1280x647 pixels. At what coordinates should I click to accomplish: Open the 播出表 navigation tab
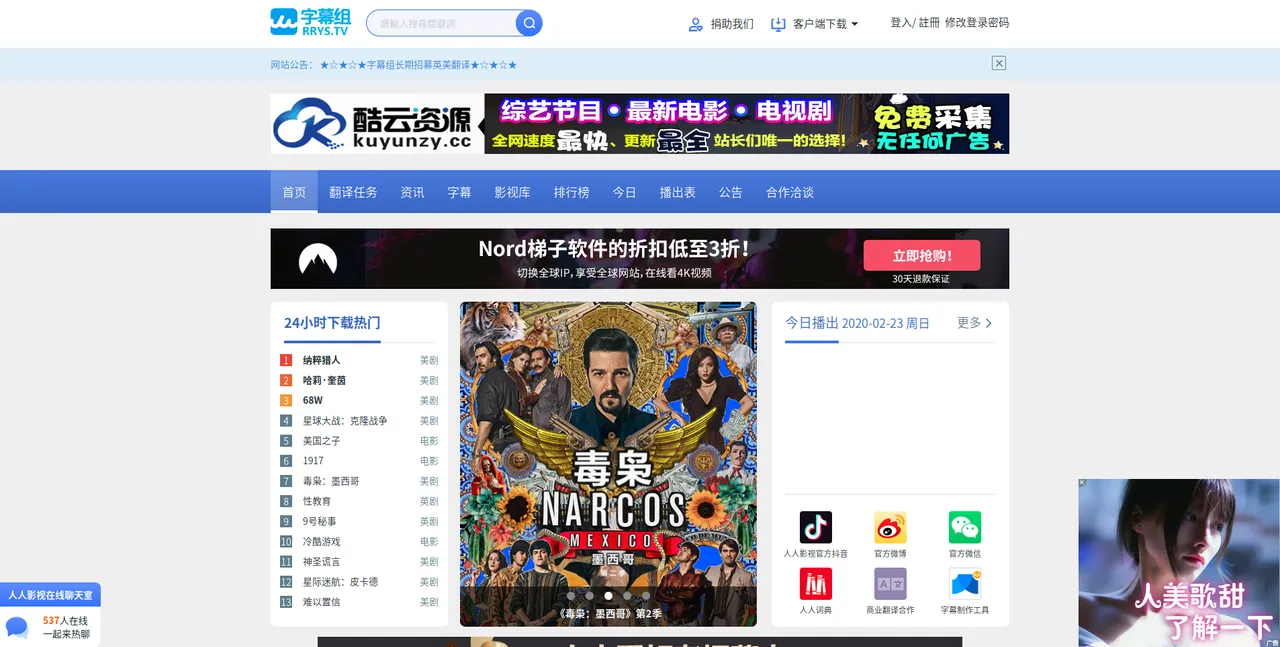pos(677,192)
